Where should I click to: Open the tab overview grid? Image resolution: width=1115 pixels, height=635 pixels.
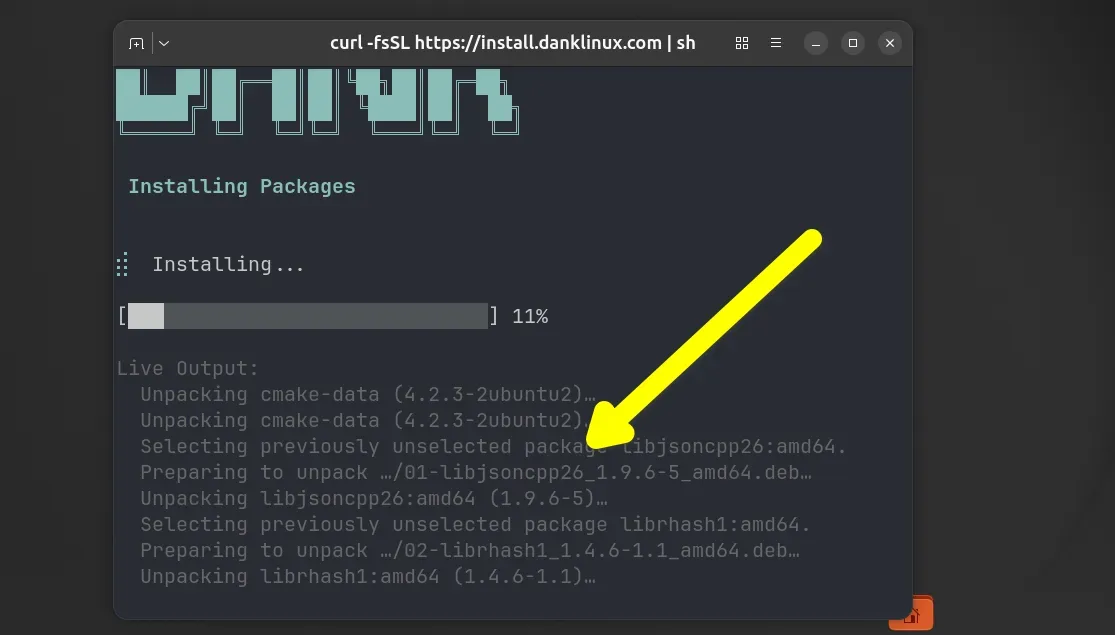click(742, 43)
